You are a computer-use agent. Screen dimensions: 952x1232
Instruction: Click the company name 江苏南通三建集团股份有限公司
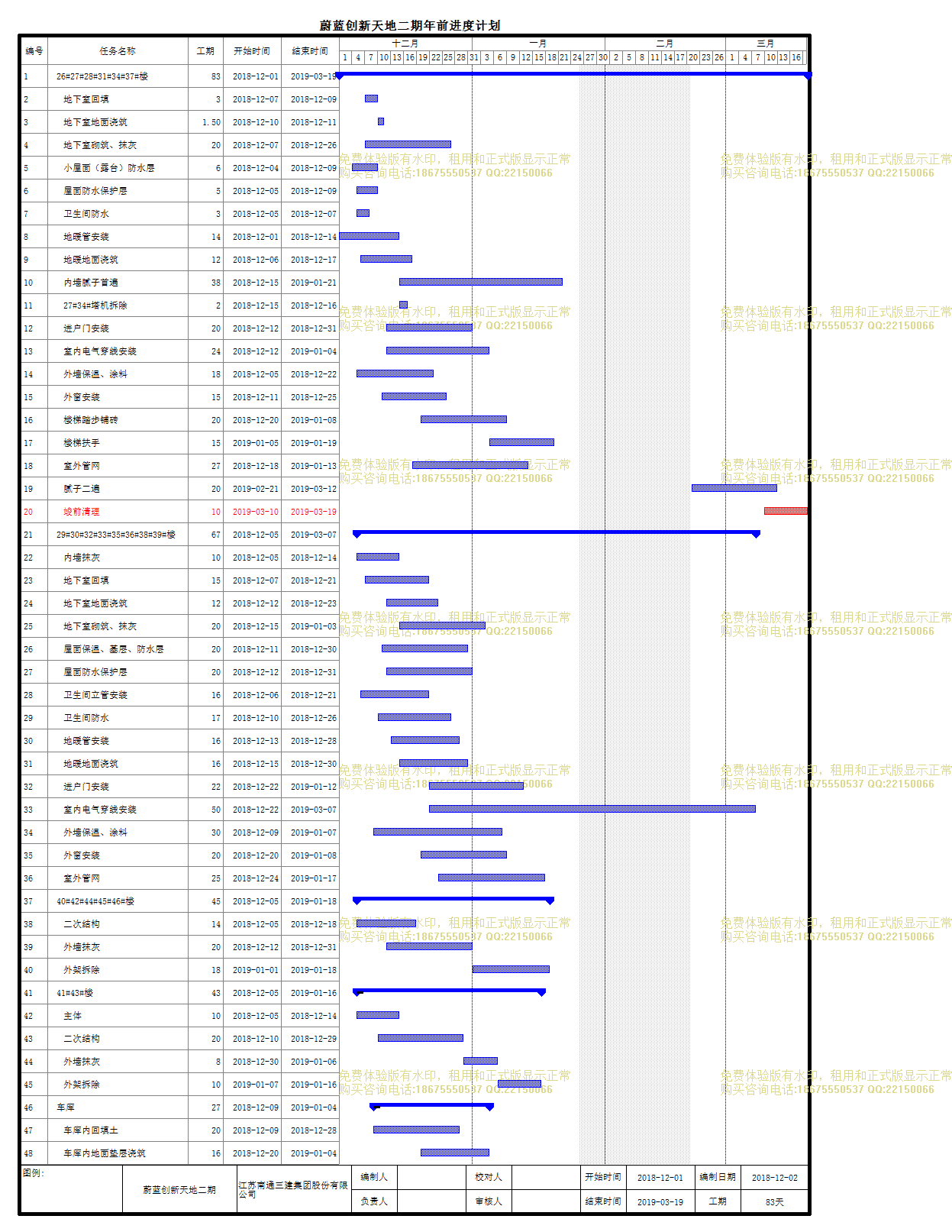click(x=293, y=1190)
